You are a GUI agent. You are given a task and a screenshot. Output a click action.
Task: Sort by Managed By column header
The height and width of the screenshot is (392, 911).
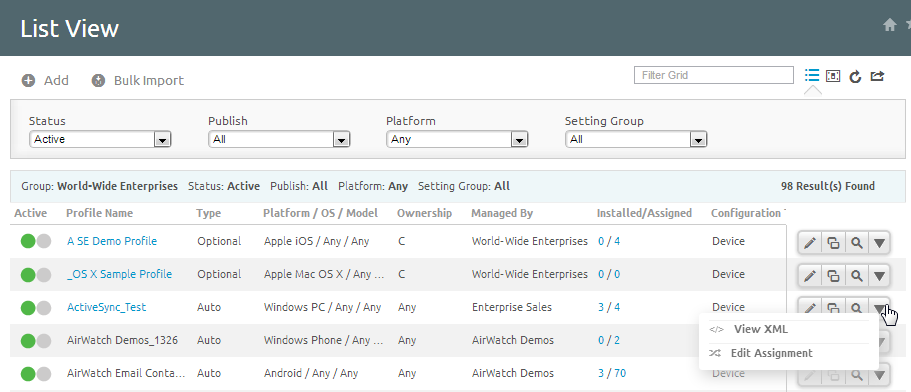coord(502,213)
